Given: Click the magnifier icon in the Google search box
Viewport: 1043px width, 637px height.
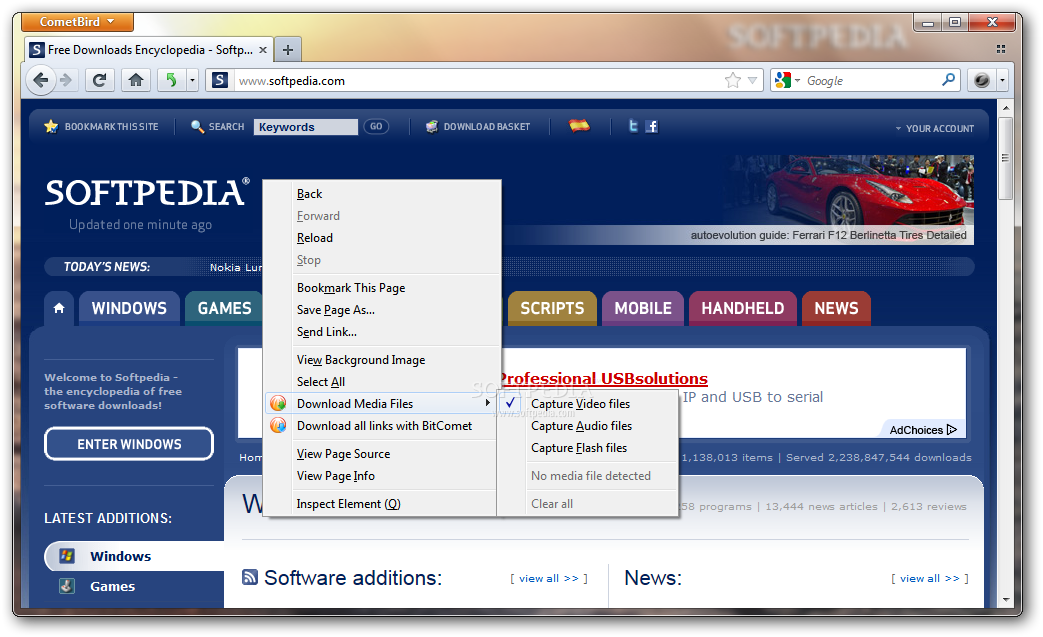Looking at the screenshot, I should 949,80.
